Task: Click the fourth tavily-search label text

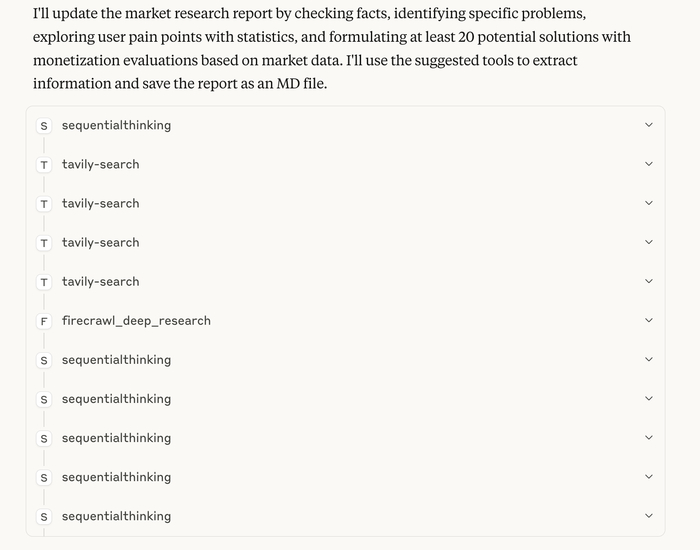Action: tap(100, 282)
